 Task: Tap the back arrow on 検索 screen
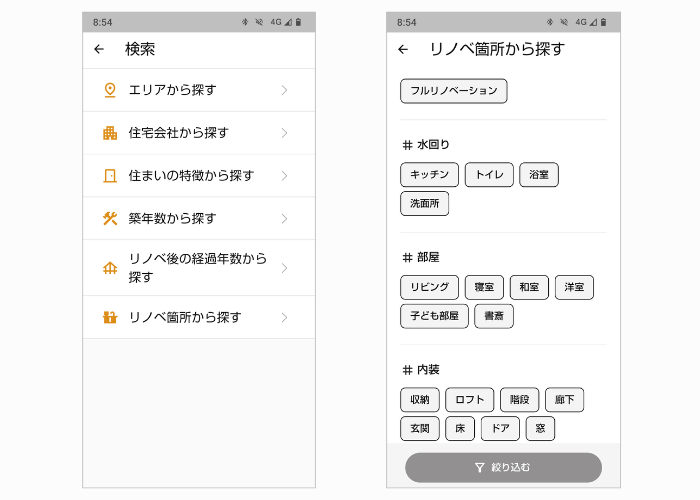[98, 49]
